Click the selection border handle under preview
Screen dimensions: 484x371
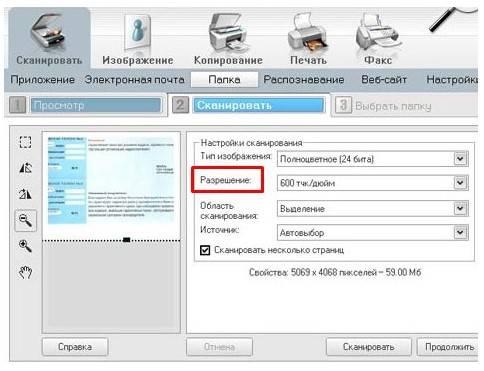(126, 240)
